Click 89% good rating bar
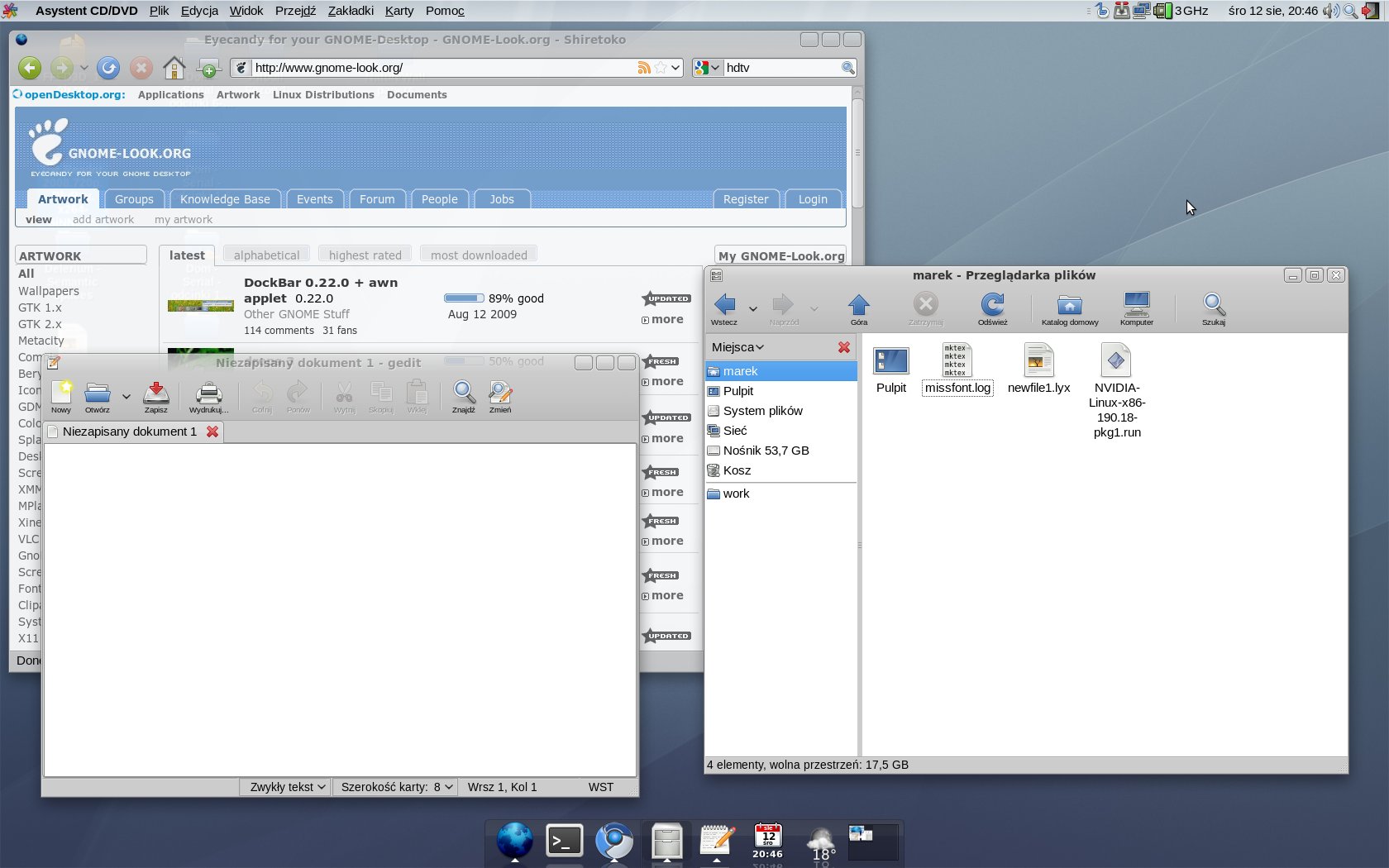 coord(464,298)
